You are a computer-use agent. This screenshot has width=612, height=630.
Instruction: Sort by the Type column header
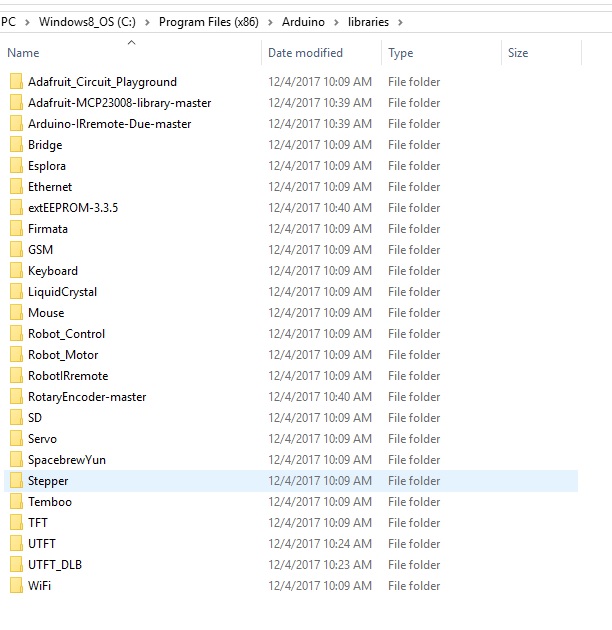pyautogui.click(x=401, y=53)
